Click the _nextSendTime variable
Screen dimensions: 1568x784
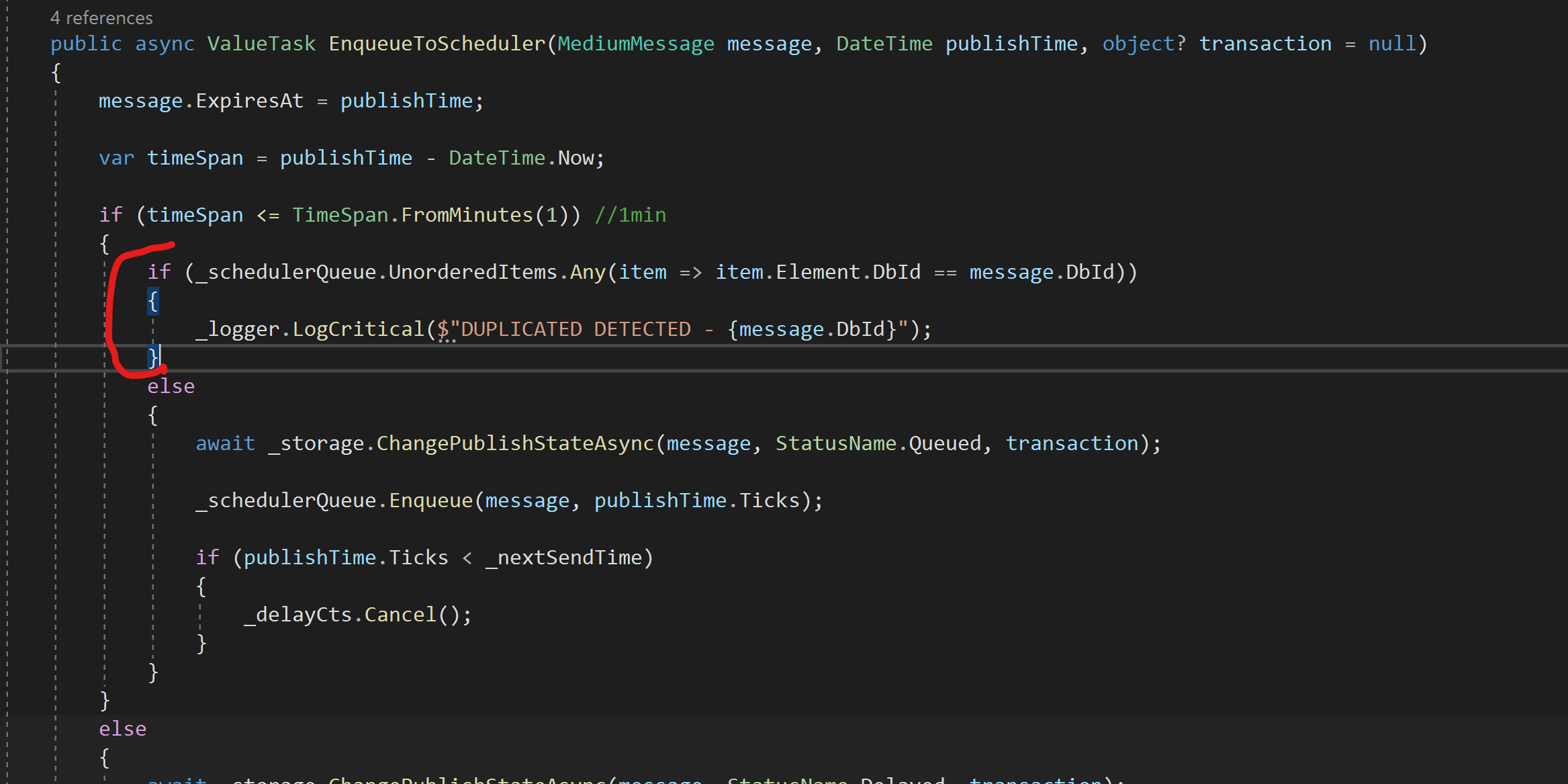tap(566, 557)
